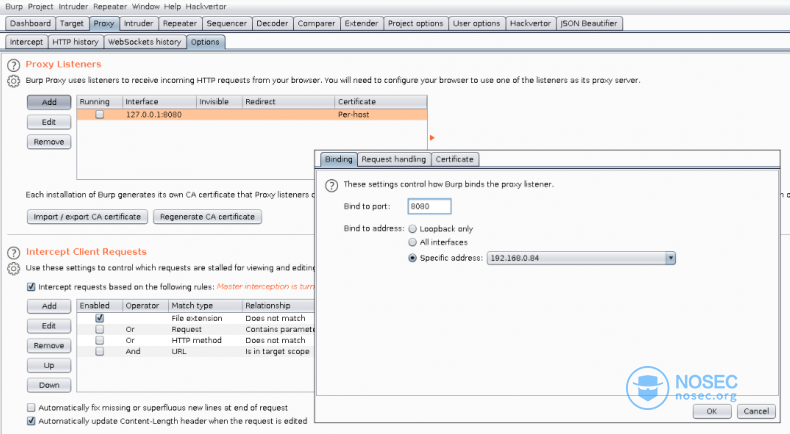Click Bind to port input field
790x434 pixels.
(x=429, y=206)
